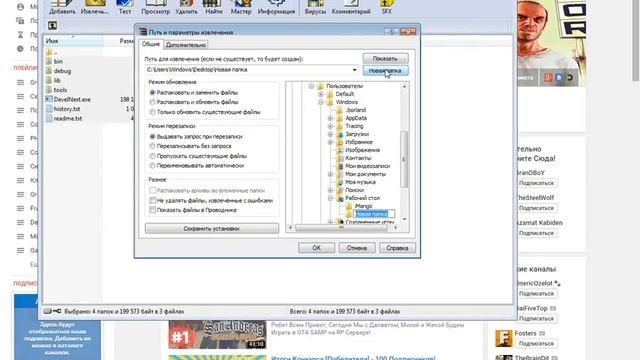The width and height of the screenshot is (640, 360).
Task: Click the Новая папка rename field in tree
Action: (373, 214)
